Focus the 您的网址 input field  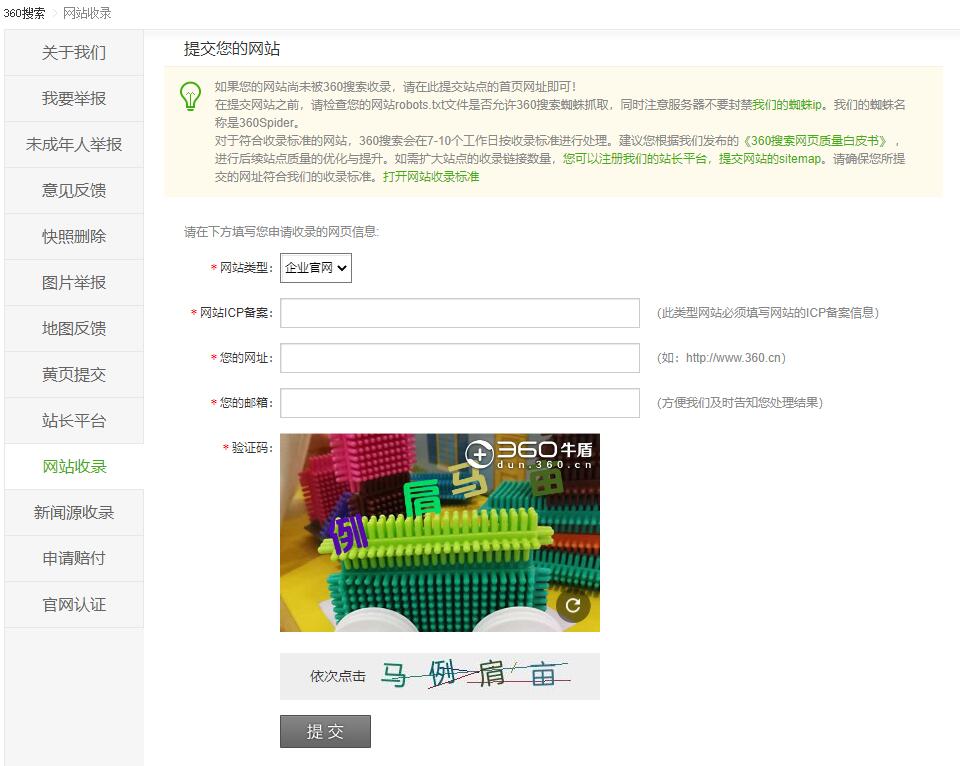460,358
